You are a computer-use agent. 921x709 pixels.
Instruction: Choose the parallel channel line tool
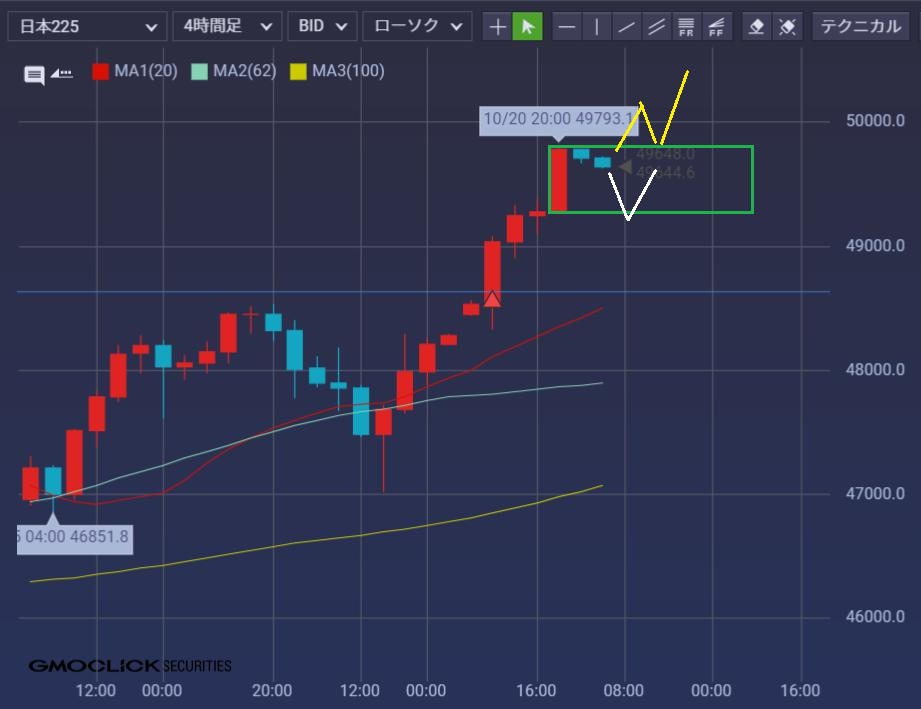point(657,27)
